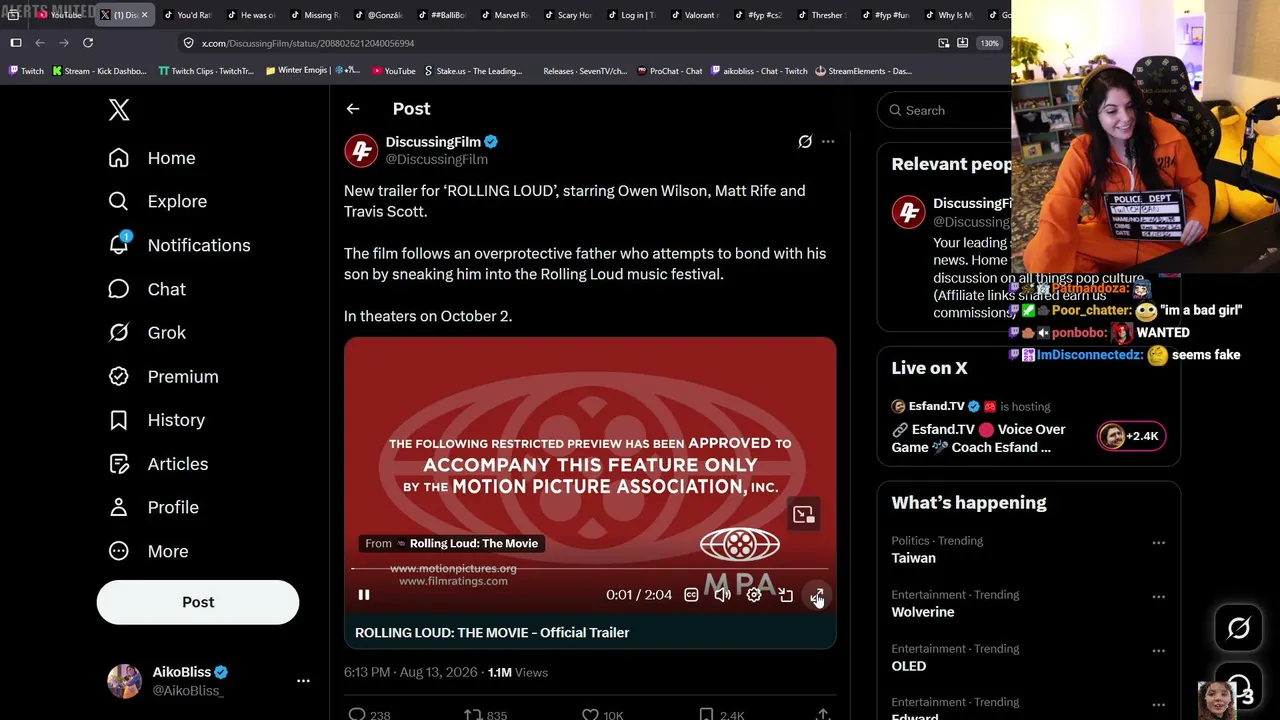The width and height of the screenshot is (1280, 720).
Task: Click the white Post button
Action: coord(198,602)
